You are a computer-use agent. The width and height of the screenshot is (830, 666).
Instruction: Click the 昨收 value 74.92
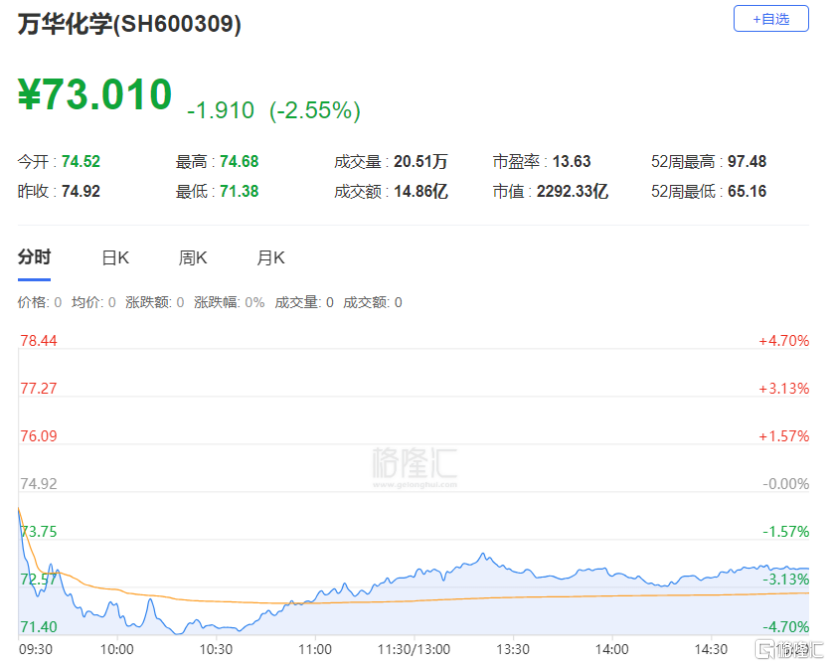pos(80,191)
